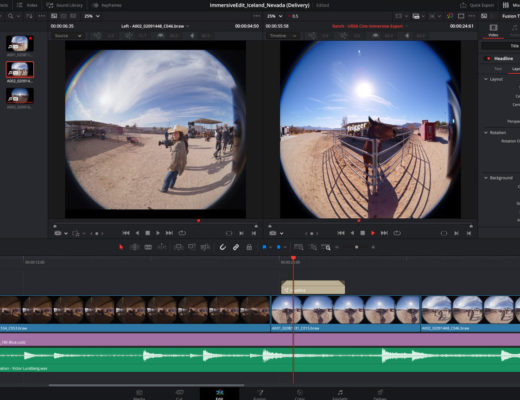
Task: Stop playback in the timeline viewer
Action: [363, 233]
